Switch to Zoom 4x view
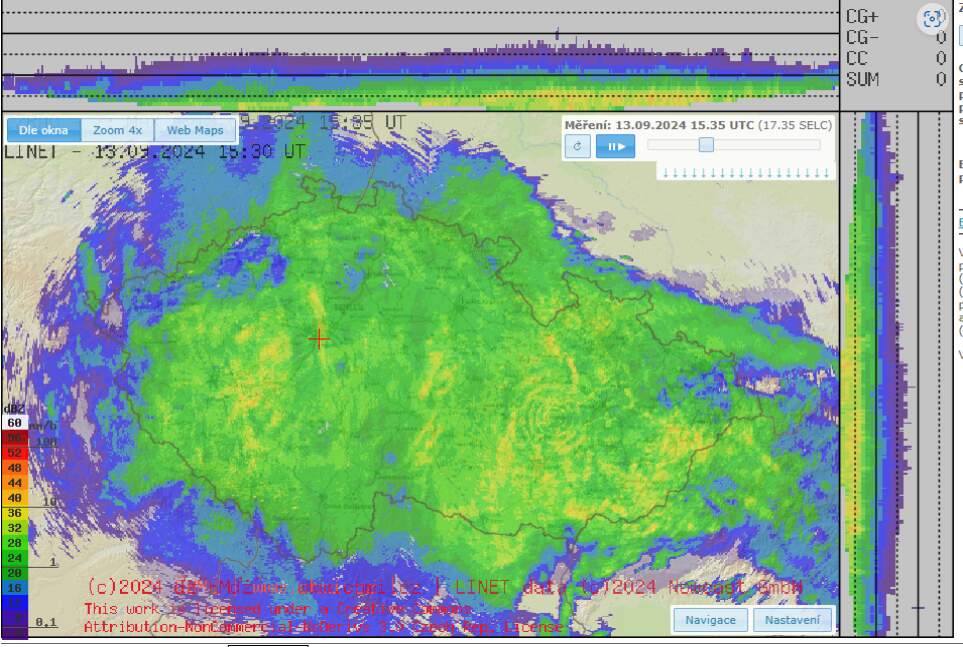 point(117,130)
